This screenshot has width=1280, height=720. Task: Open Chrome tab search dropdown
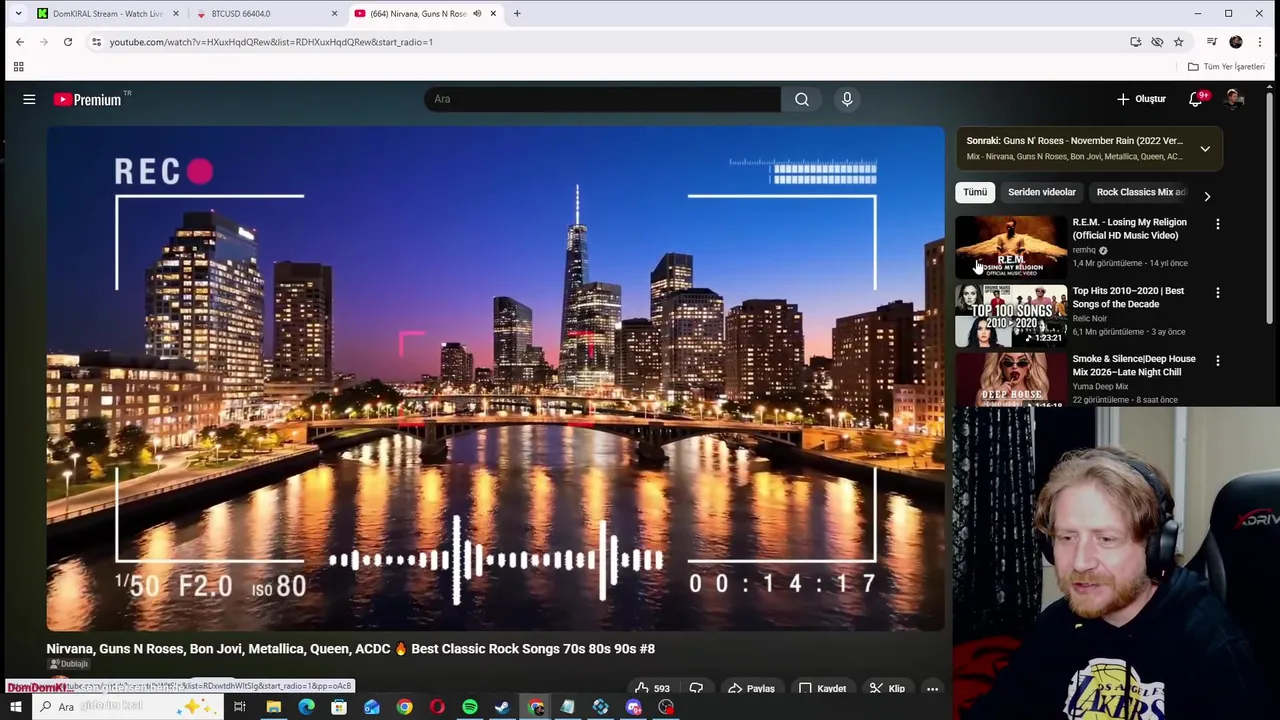(18, 13)
